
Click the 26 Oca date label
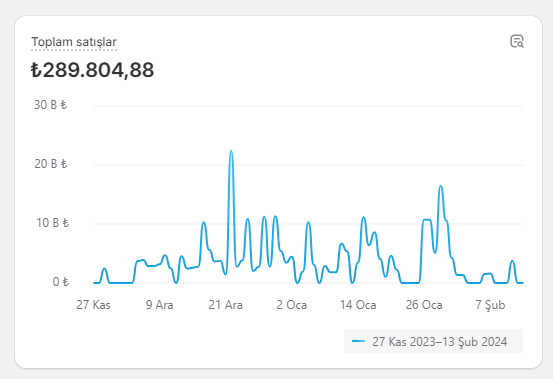pyautogui.click(x=424, y=305)
